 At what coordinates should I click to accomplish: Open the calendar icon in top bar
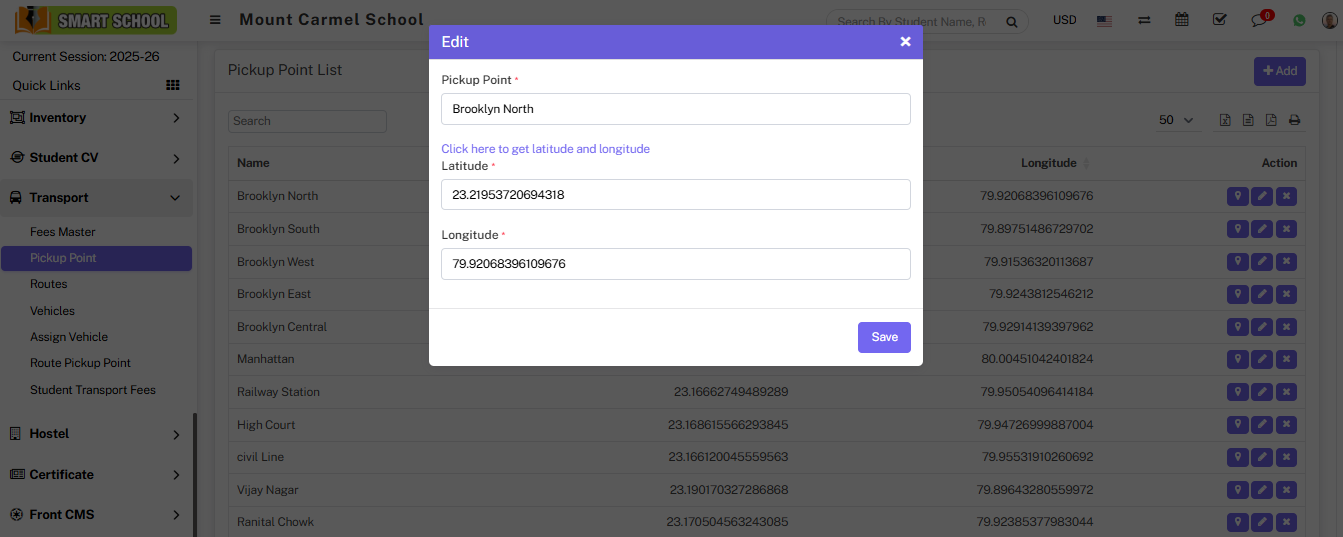(x=1182, y=20)
